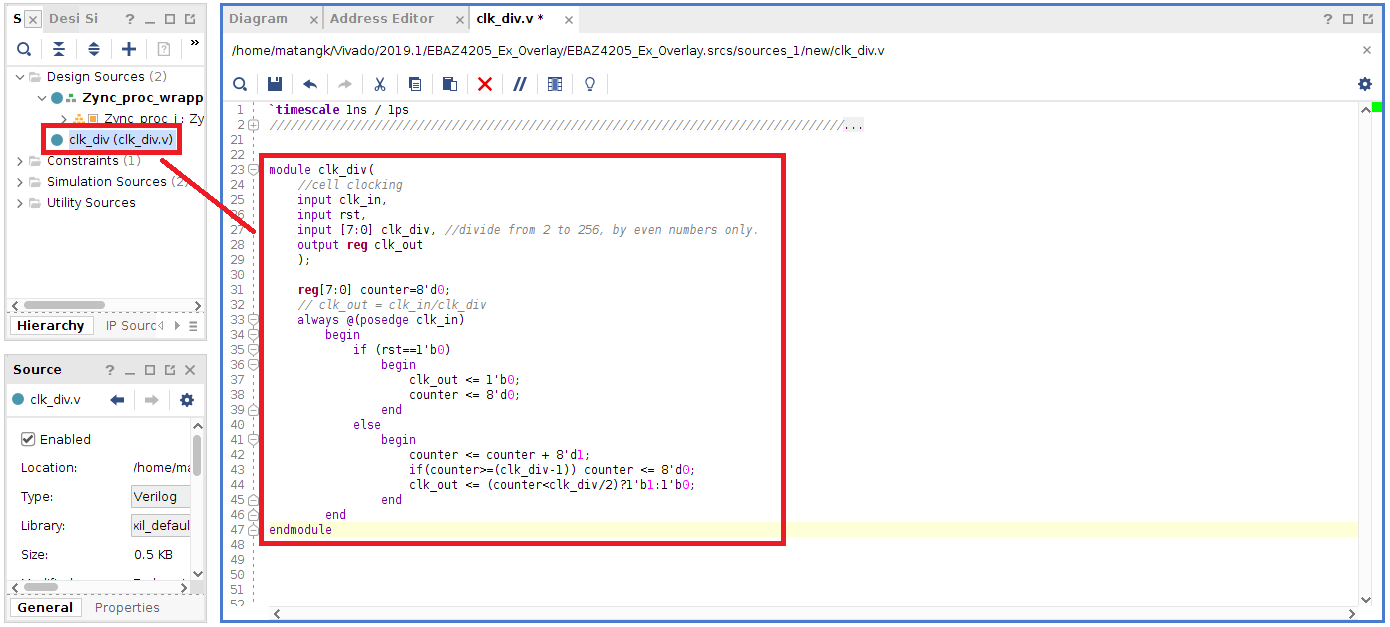
Task: Select the Hierarchy view button
Action: click(51, 325)
